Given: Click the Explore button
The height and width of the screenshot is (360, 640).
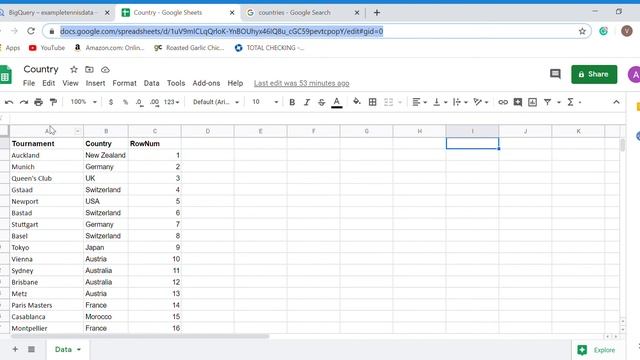Looking at the screenshot, I should [597, 350].
